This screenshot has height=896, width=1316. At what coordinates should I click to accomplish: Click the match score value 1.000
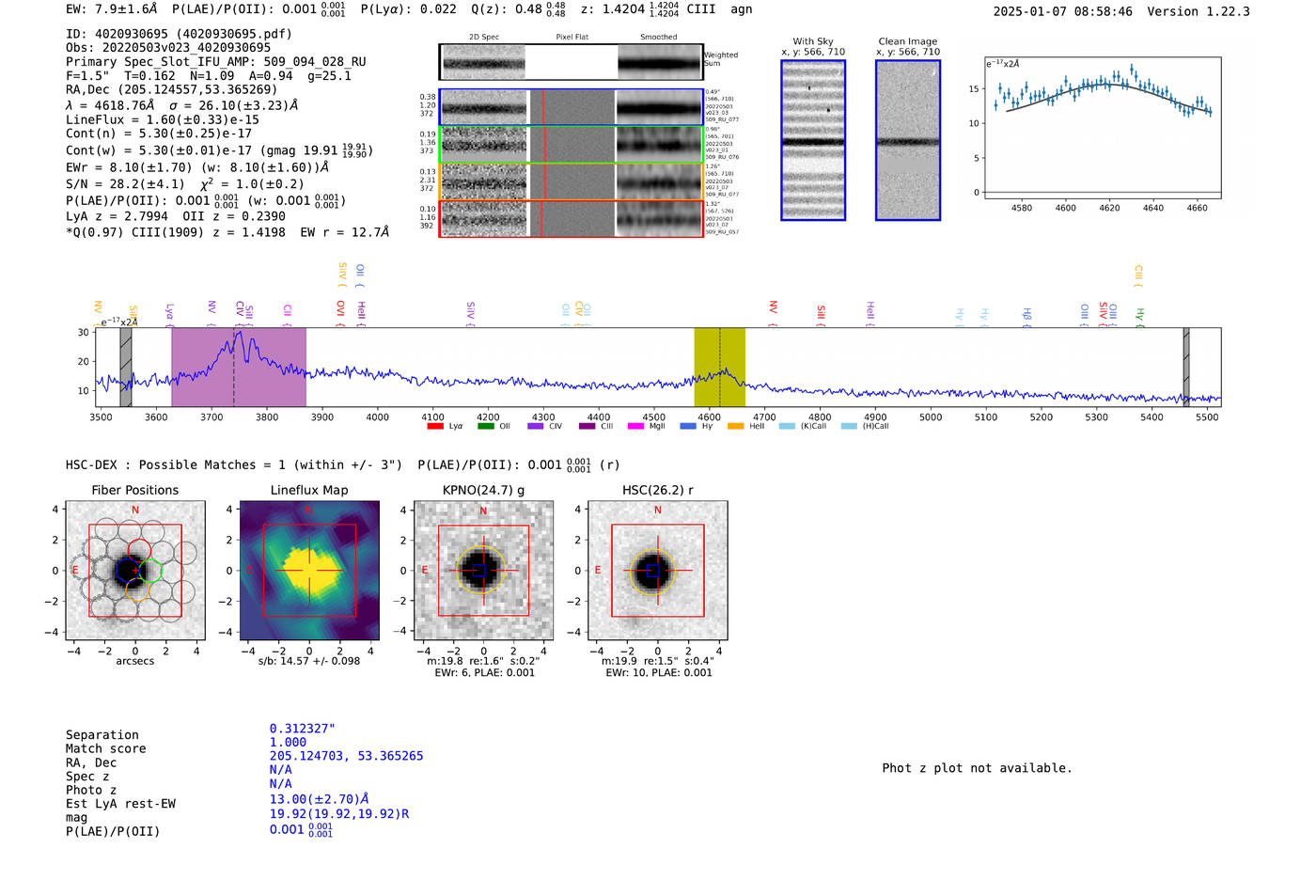coord(288,743)
